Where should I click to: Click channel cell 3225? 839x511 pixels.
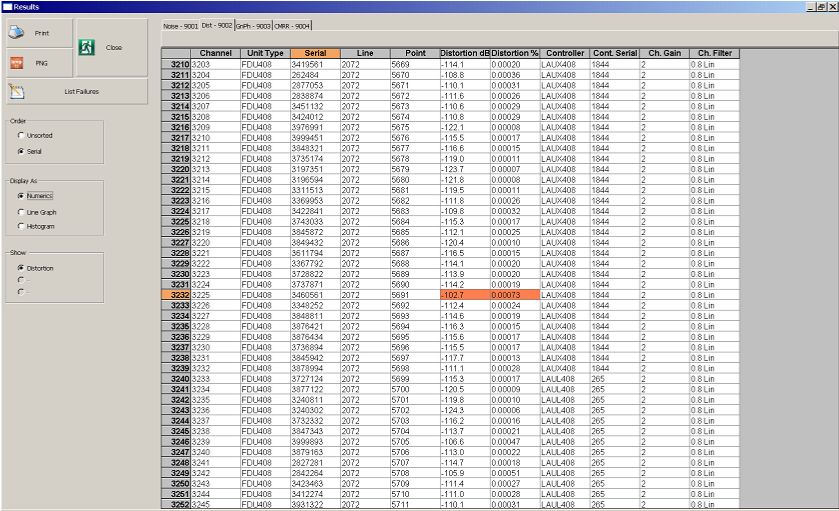point(215,295)
